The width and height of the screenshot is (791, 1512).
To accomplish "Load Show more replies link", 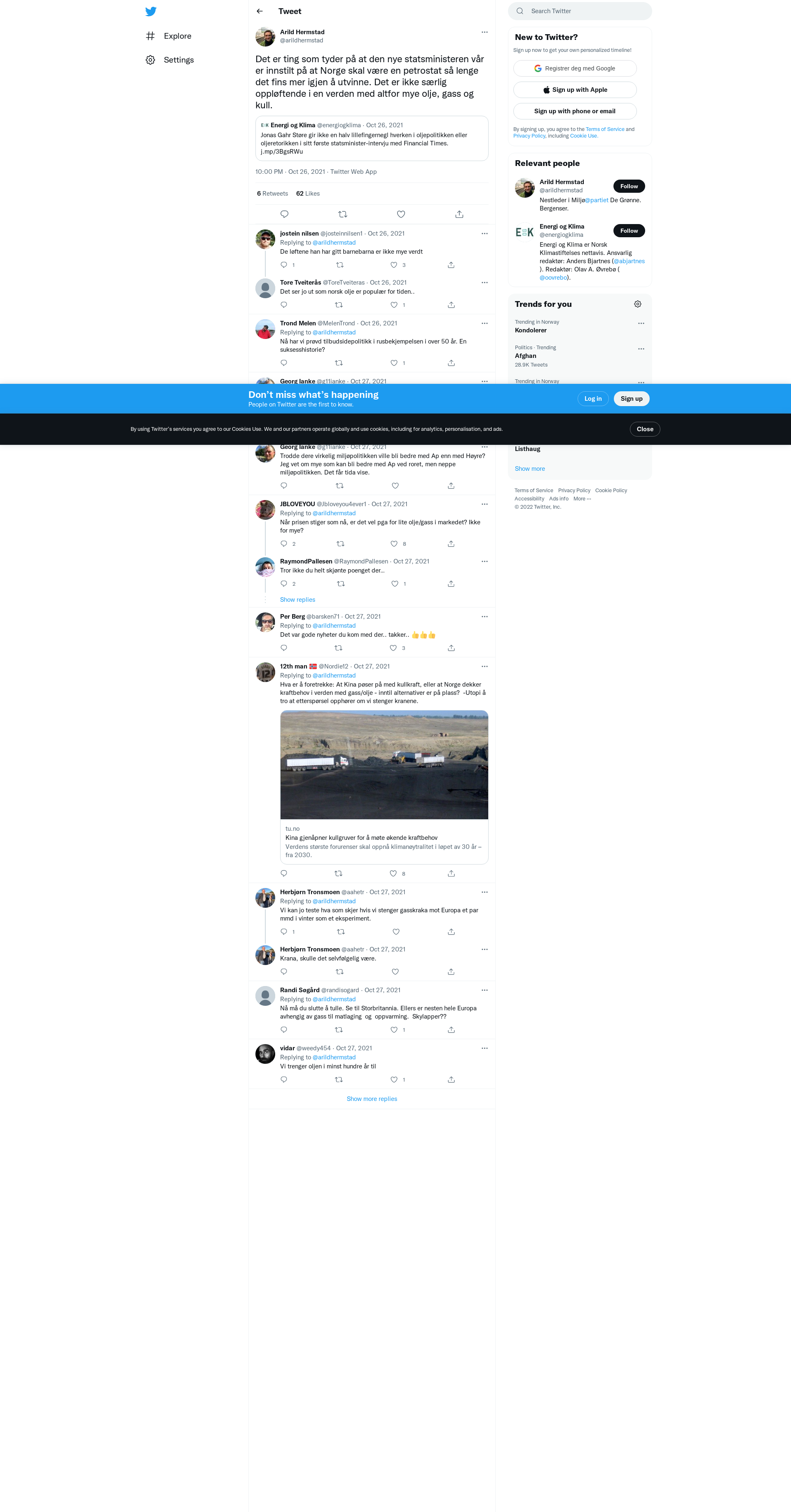I will tap(372, 1099).
